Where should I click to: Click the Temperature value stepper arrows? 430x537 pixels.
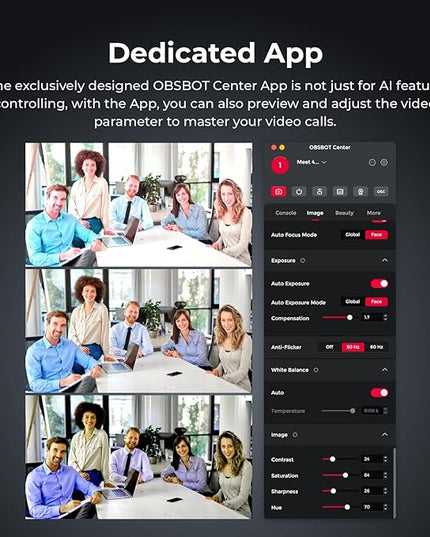385,411
